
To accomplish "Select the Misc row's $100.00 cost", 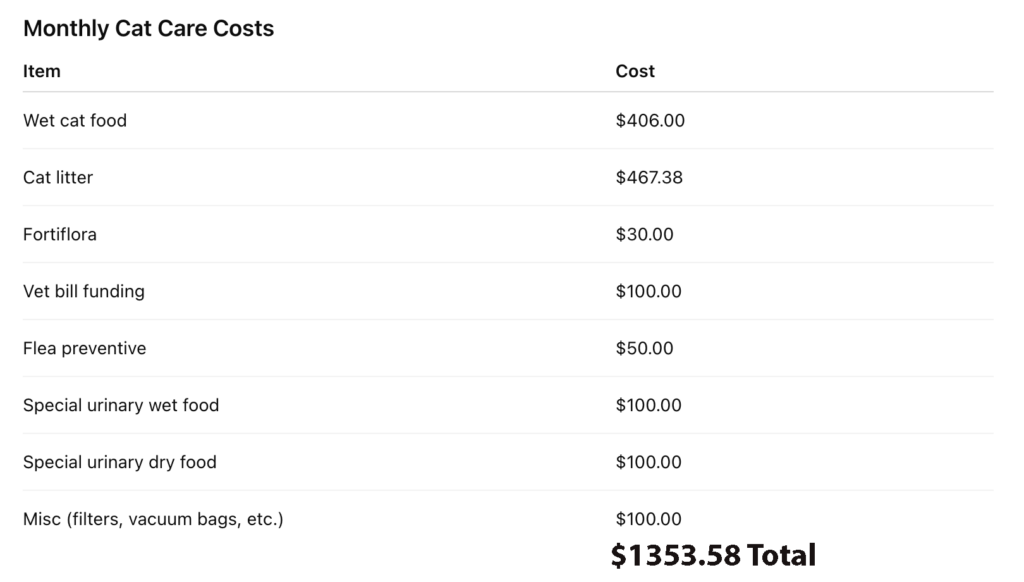I will click(x=649, y=520).
